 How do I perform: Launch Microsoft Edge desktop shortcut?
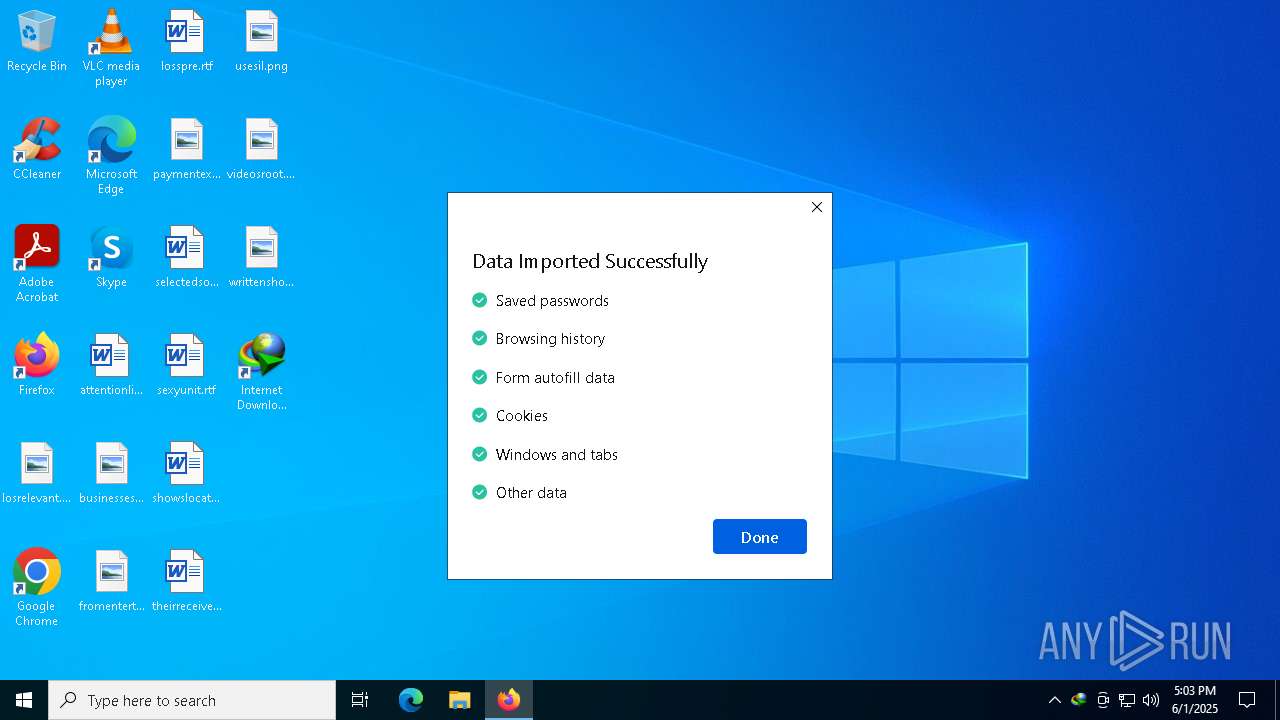[111, 155]
